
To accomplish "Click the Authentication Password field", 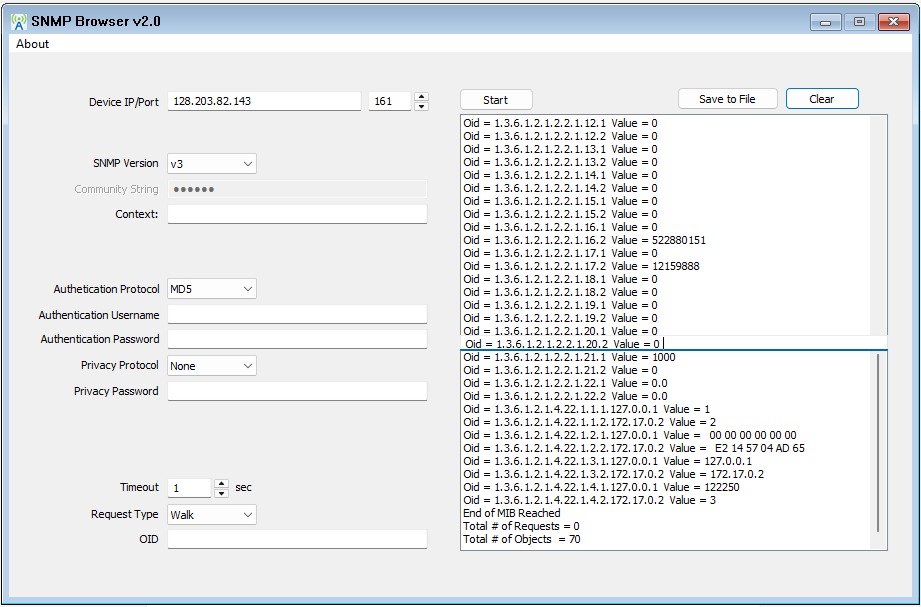I will click(295, 339).
